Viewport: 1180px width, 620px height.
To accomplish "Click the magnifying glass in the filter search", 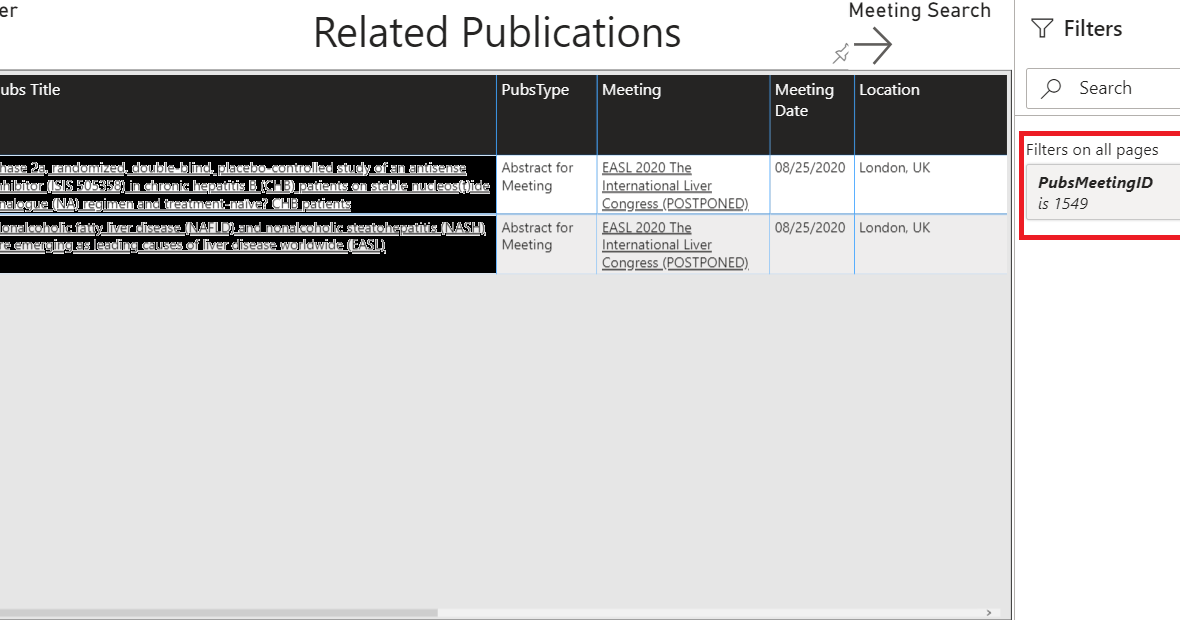I will [x=1050, y=88].
